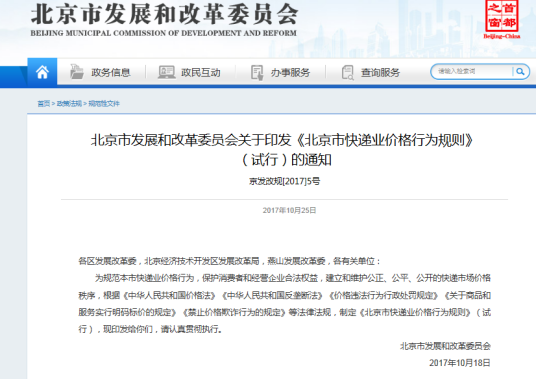Click the line ending 请认真贯彻执行
This screenshot has height=379, width=536.
pyautogui.click(x=150, y=329)
